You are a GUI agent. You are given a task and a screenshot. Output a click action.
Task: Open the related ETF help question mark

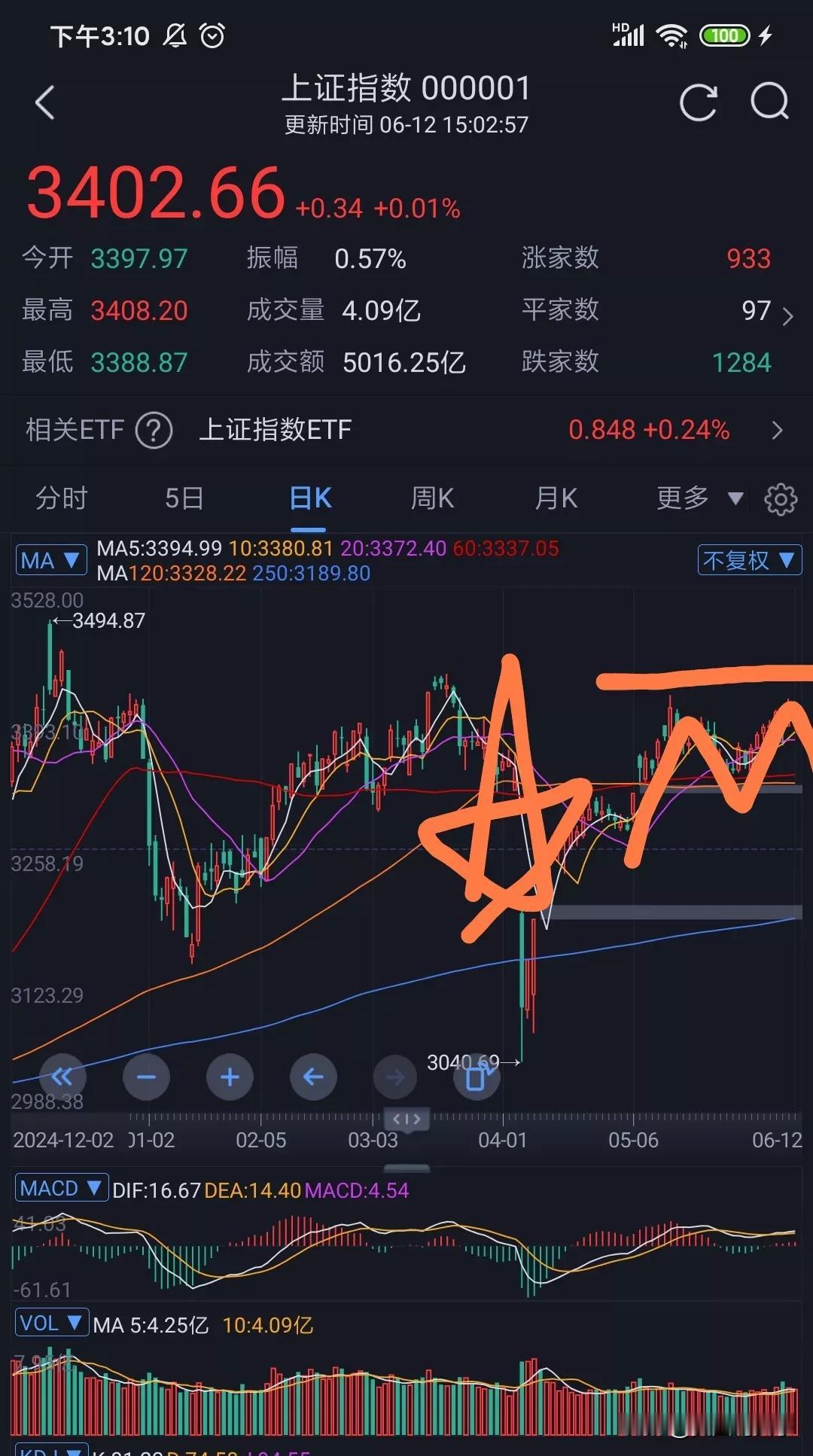point(154,431)
